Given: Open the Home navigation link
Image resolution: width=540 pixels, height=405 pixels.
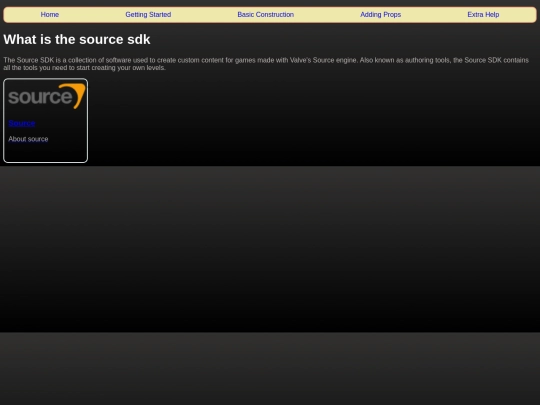Looking at the screenshot, I should pyautogui.click(x=50, y=14).
